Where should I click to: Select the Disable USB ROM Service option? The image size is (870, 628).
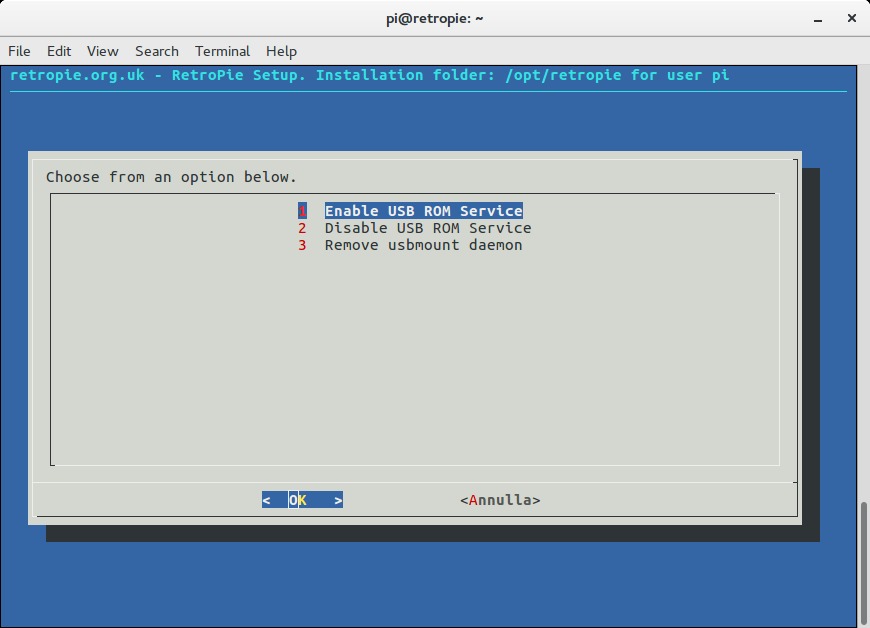[426, 228]
